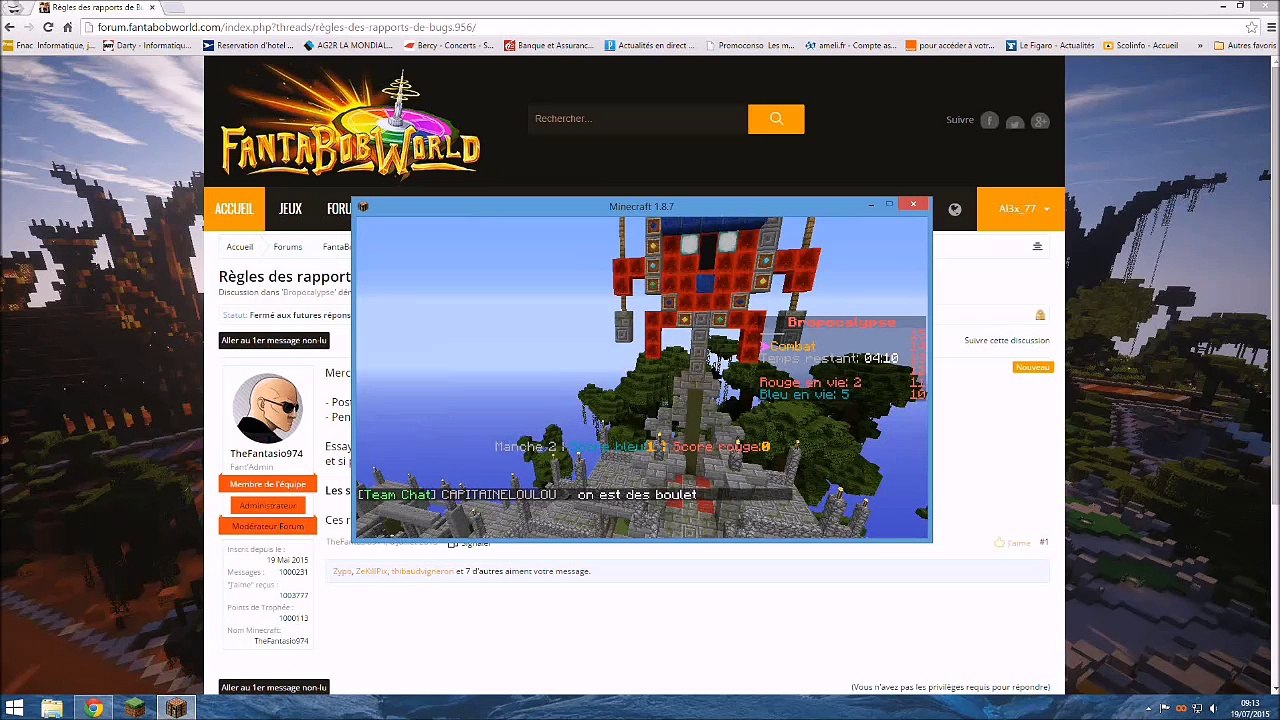Screen dimensions: 1280x720
Task: Show hidden bookmarks via the chevron
Action: click(1200, 45)
